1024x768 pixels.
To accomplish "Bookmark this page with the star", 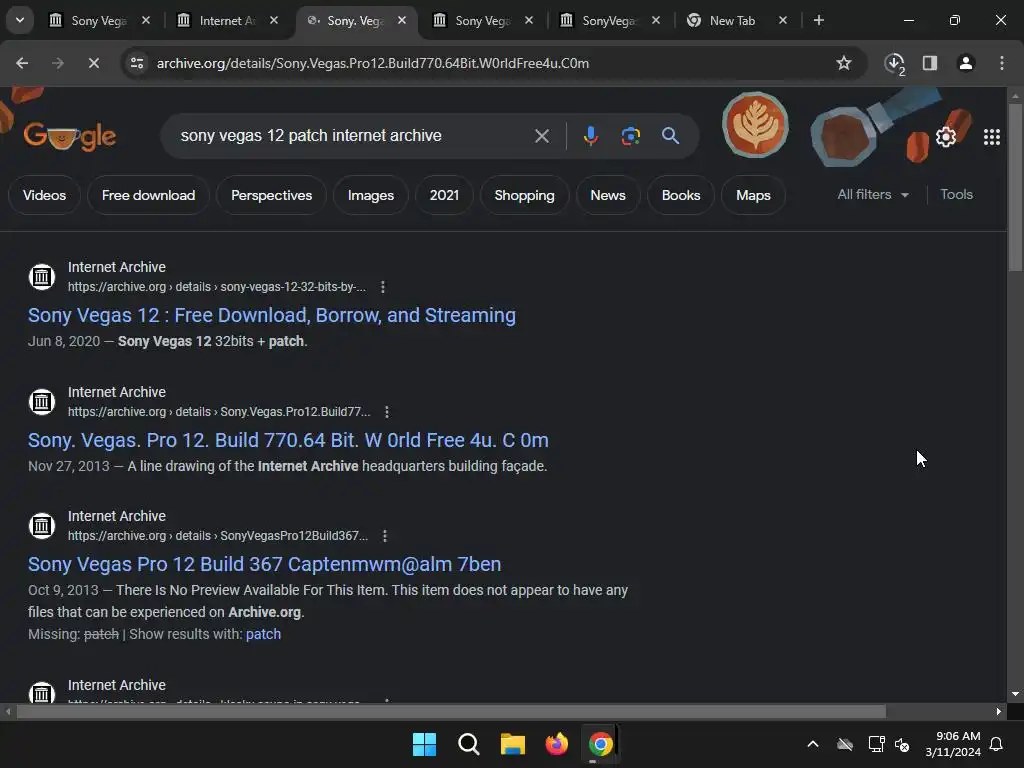I will click(x=844, y=63).
